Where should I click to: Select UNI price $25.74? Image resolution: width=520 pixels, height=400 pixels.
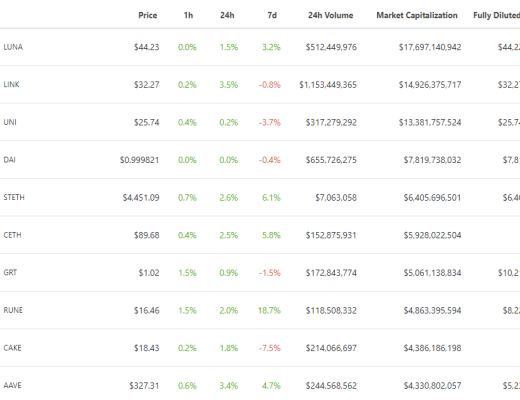click(147, 122)
